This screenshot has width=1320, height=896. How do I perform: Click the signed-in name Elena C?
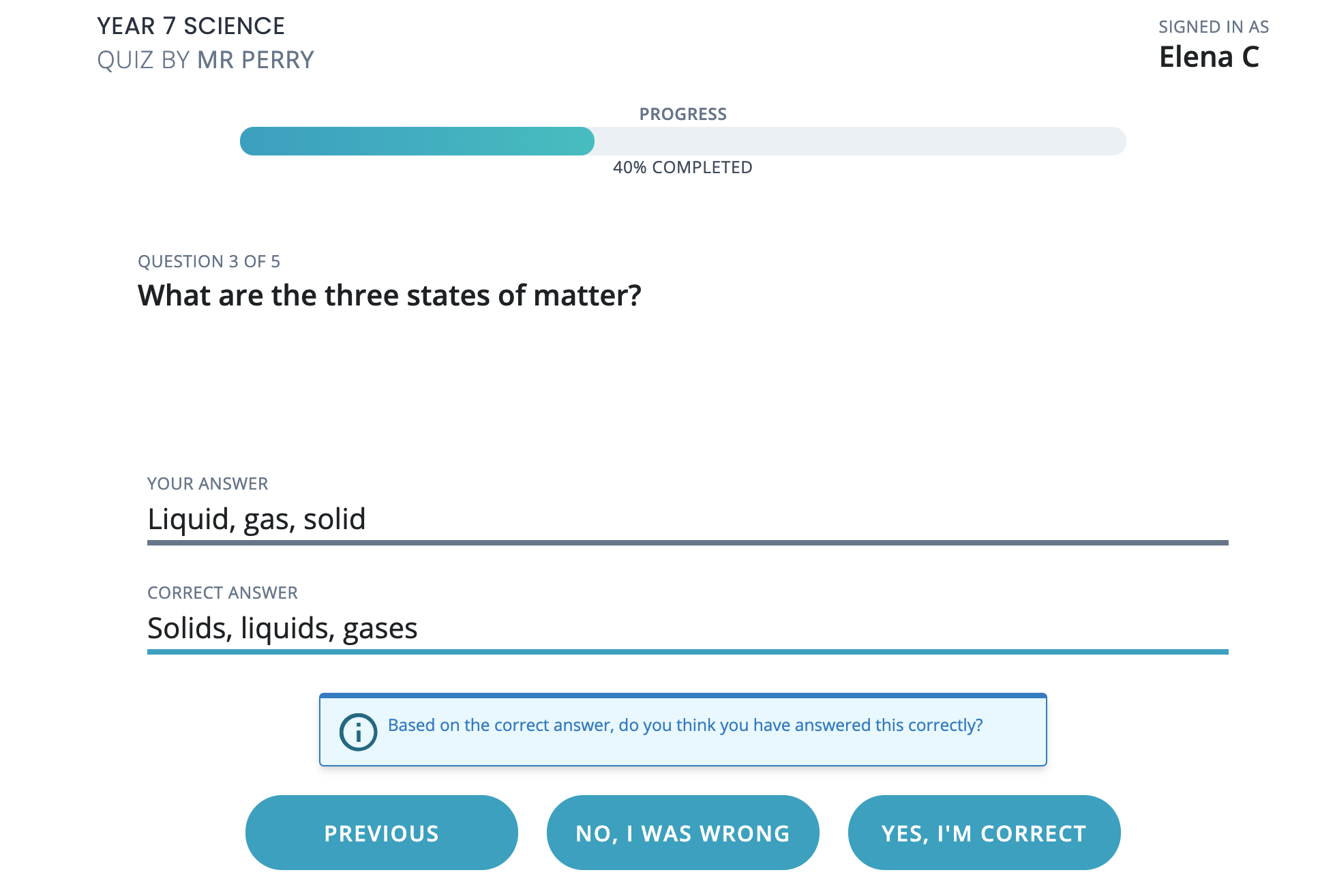(1209, 57)
